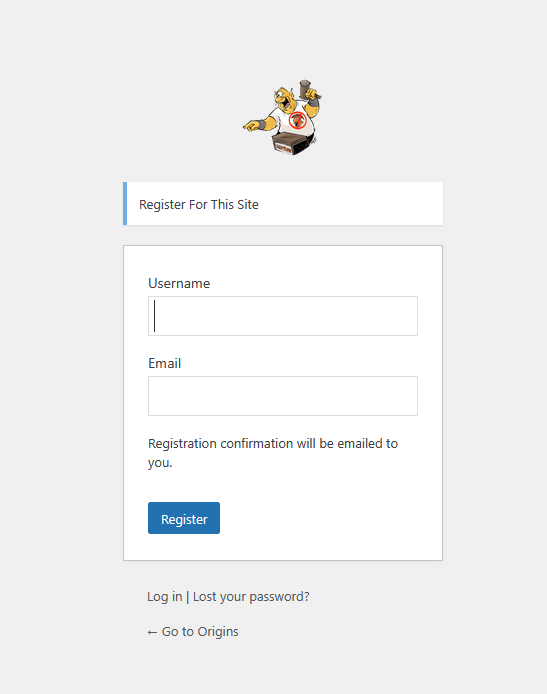Screen dimensions: 547x694
Task: Click the separator between Log in and Lost password
Action: (x=188, y=597)
